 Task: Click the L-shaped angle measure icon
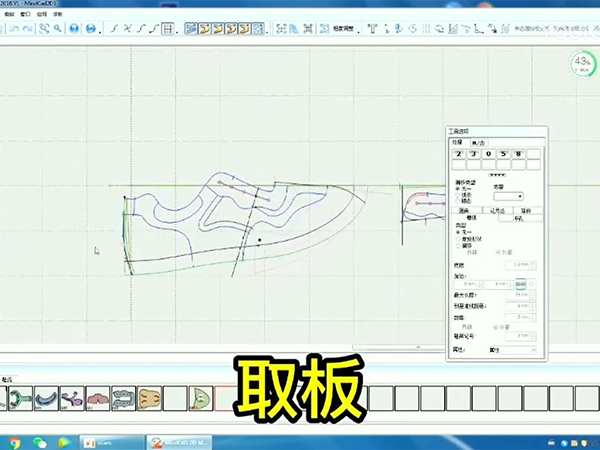[479, 29]
